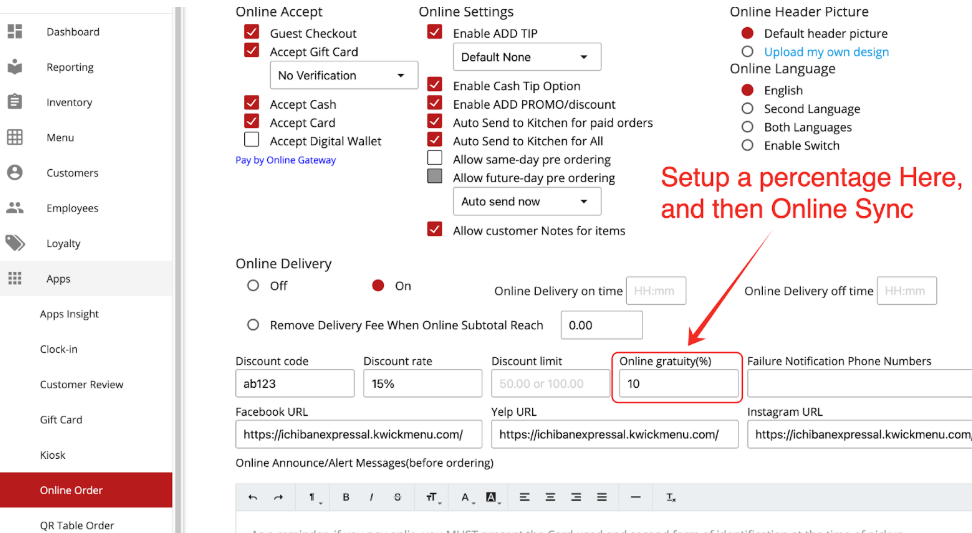Select Both Languages radio option
Viewport: 972px width, 533px height.
(748, 127)
